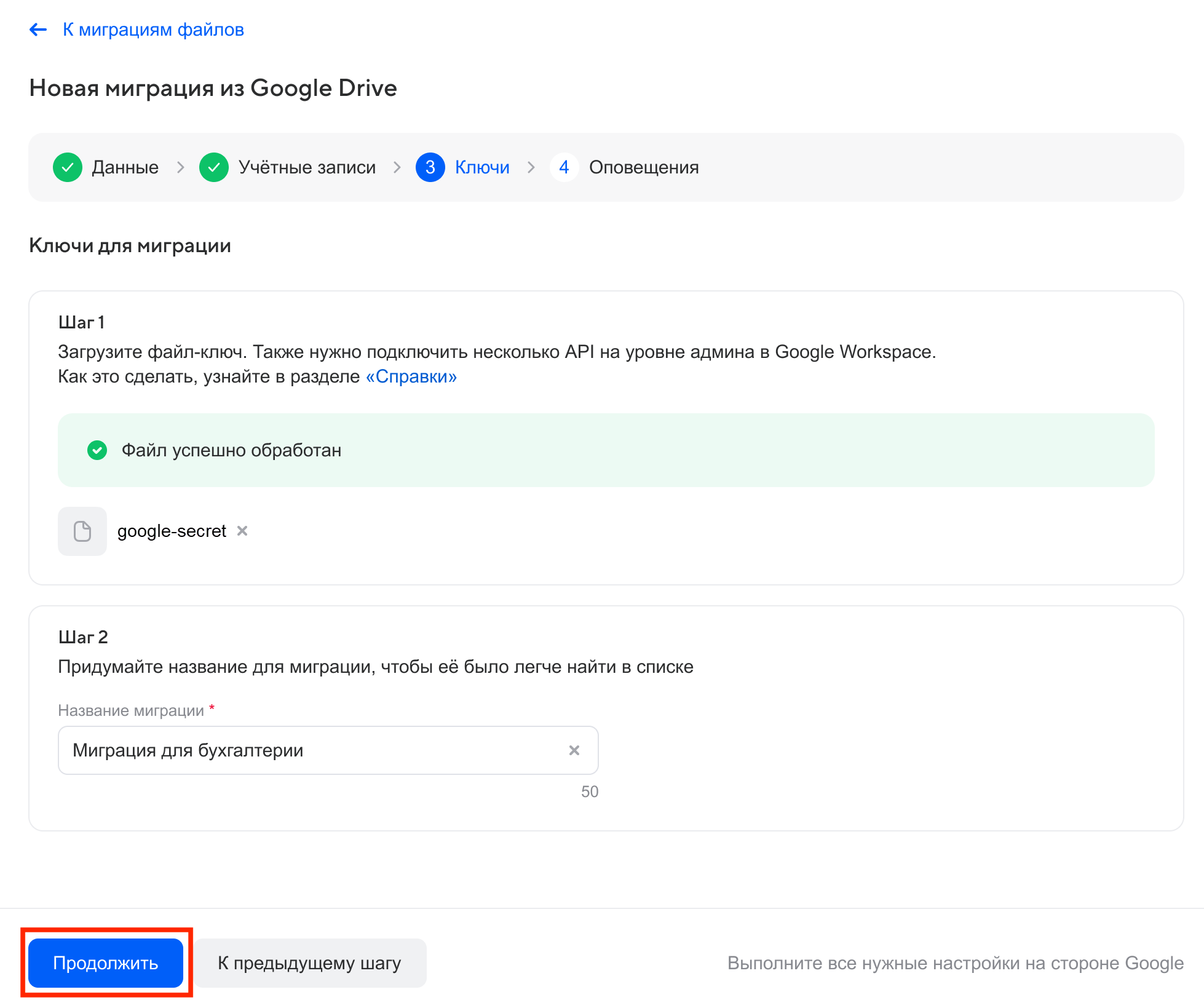
Task: Click the green checkmark on Учётные записи step
Action: [x=214, y=167]
